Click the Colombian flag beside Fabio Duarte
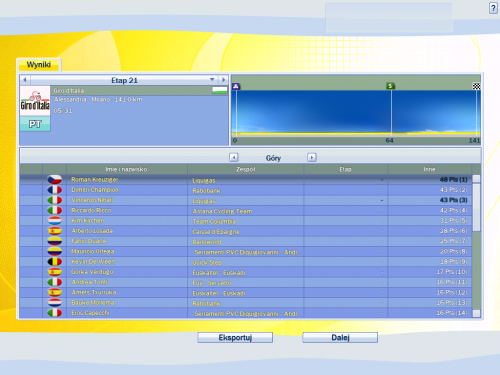This screenshot has width=500, height=375. (x=55, y=241)
